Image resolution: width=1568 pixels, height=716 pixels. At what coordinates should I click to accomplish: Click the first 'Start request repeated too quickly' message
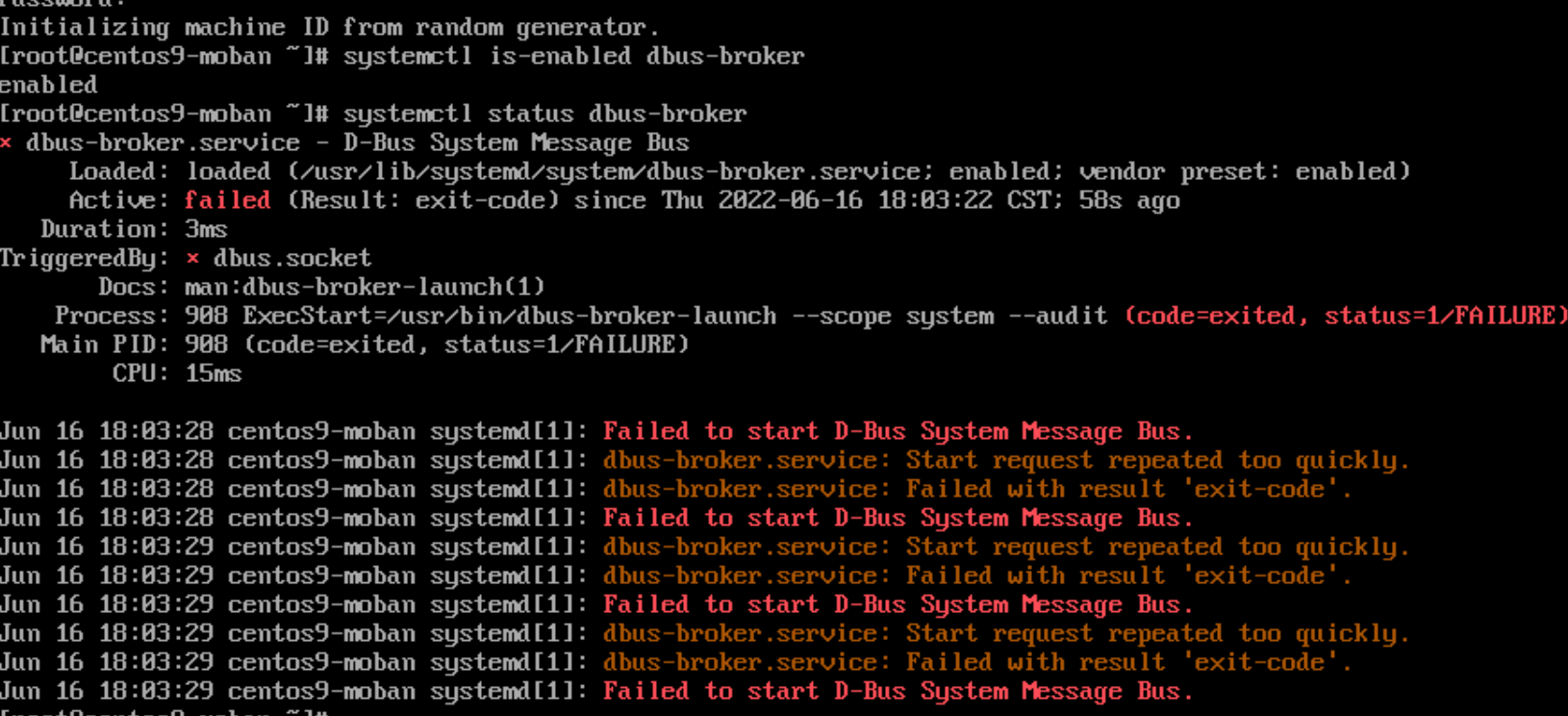pyautogui.click(x=1158, y=460)
